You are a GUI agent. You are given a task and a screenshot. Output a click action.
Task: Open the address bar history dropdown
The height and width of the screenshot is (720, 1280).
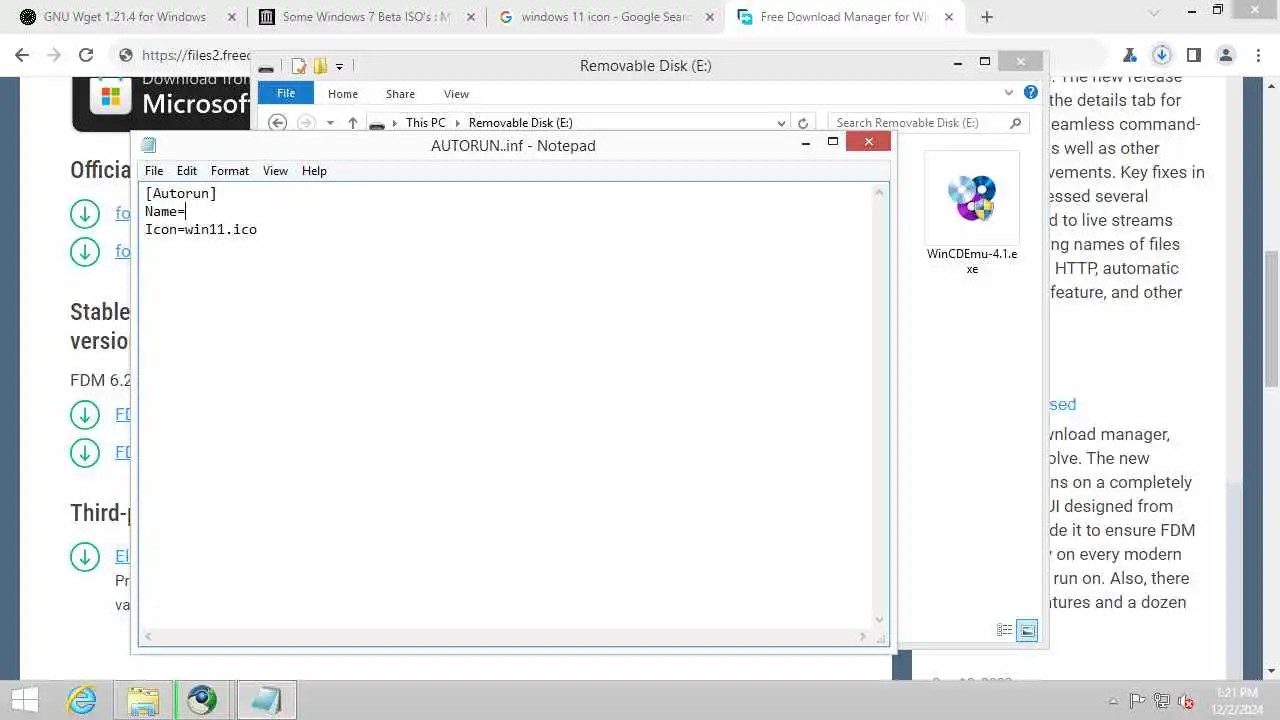[x=782, y=123]
